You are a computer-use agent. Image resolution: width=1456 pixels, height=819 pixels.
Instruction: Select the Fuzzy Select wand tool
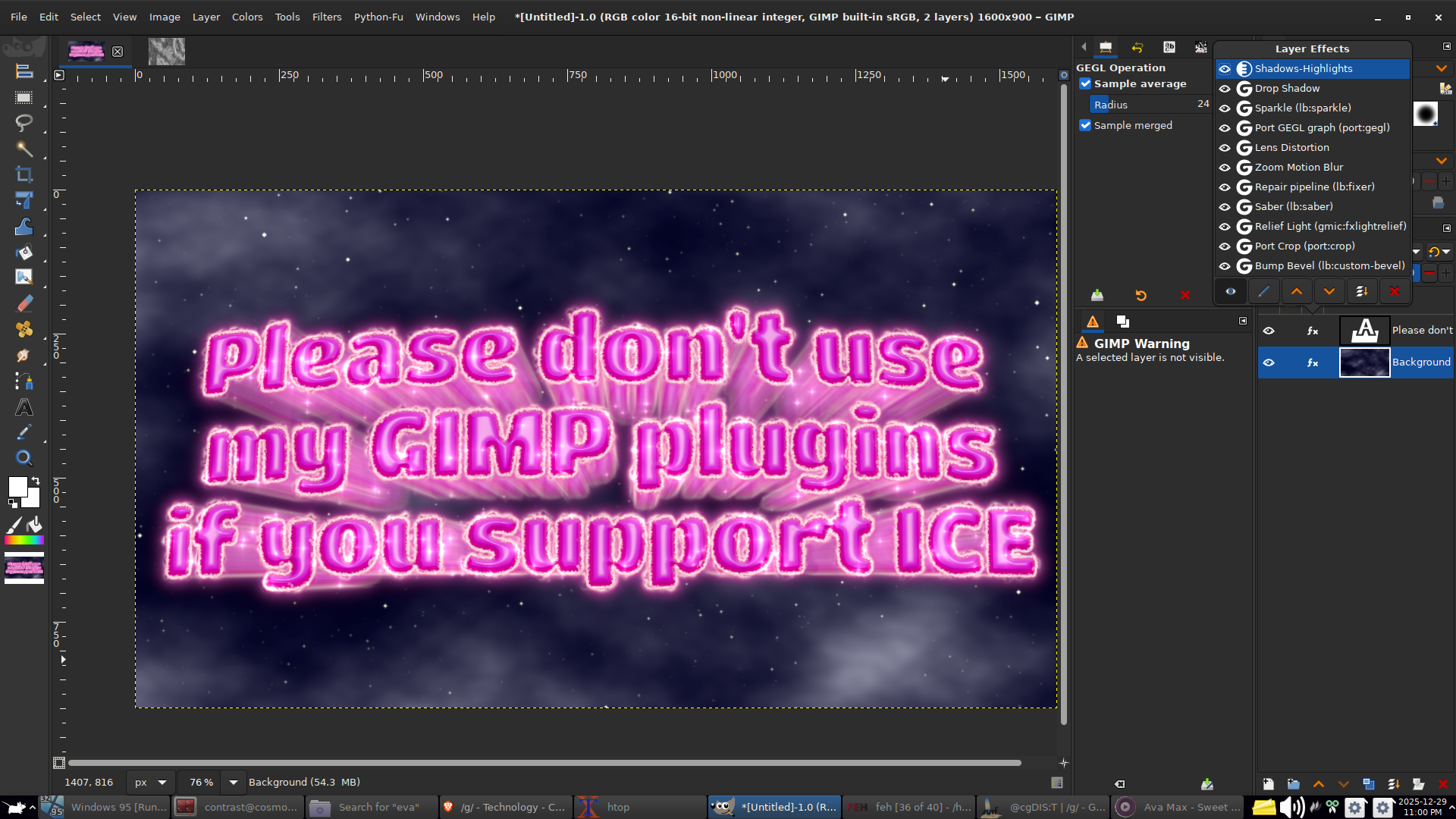(24, 149)
